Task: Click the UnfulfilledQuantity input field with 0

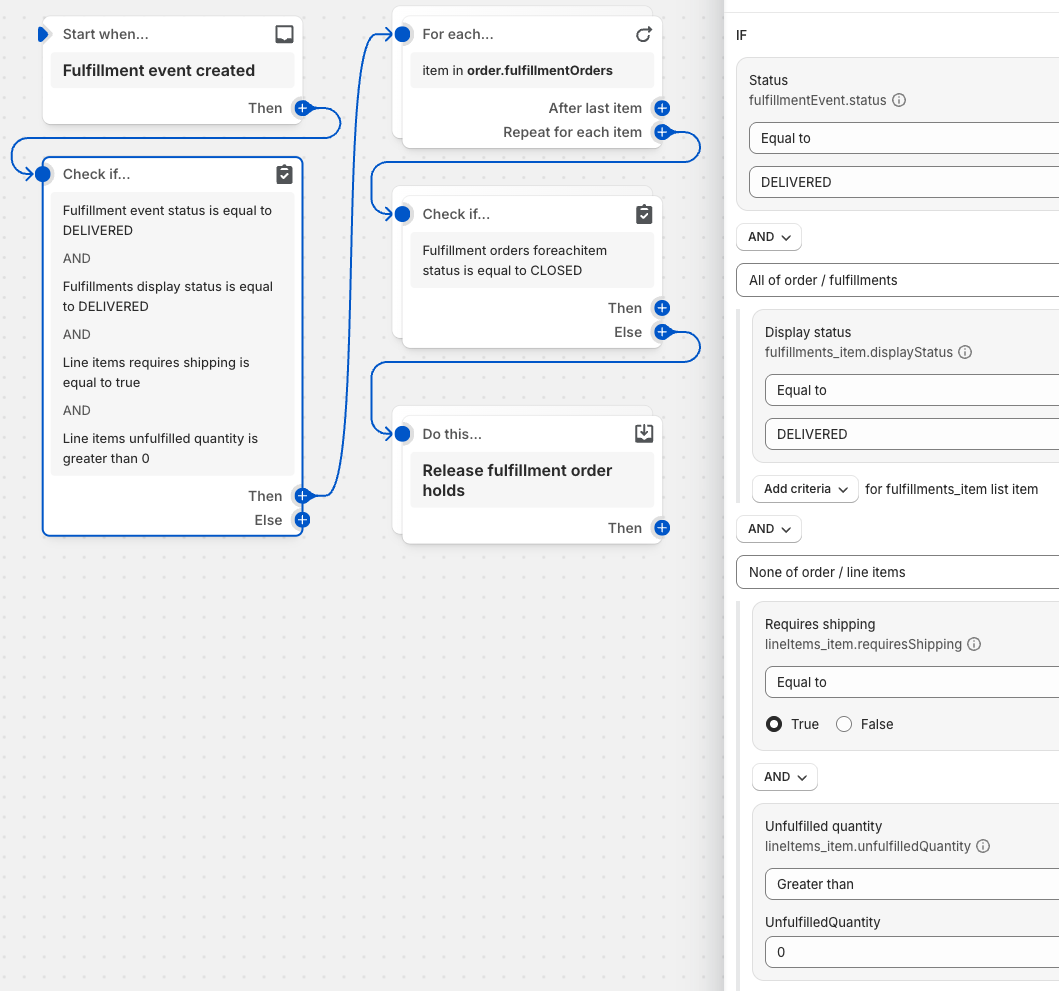Action: (910, 952)
